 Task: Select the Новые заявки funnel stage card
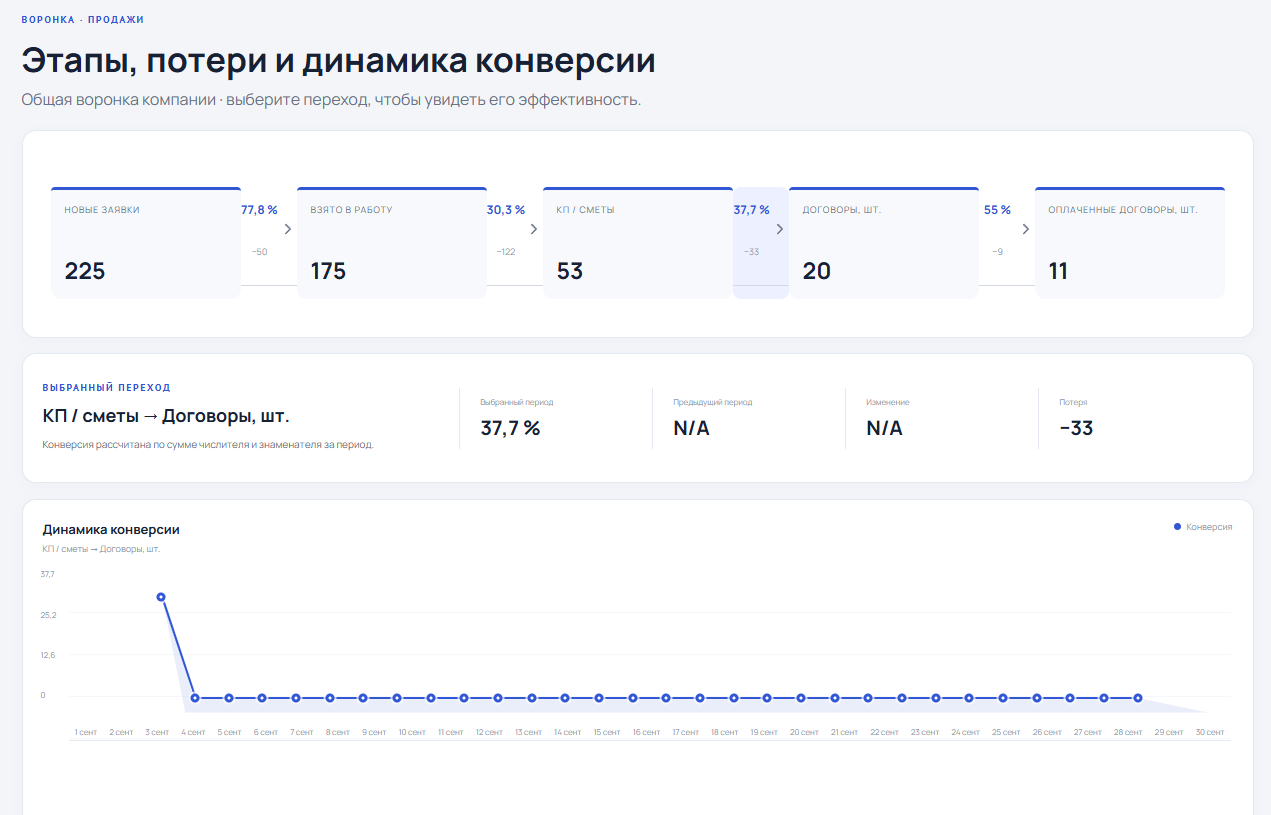(x=146, y=243)
